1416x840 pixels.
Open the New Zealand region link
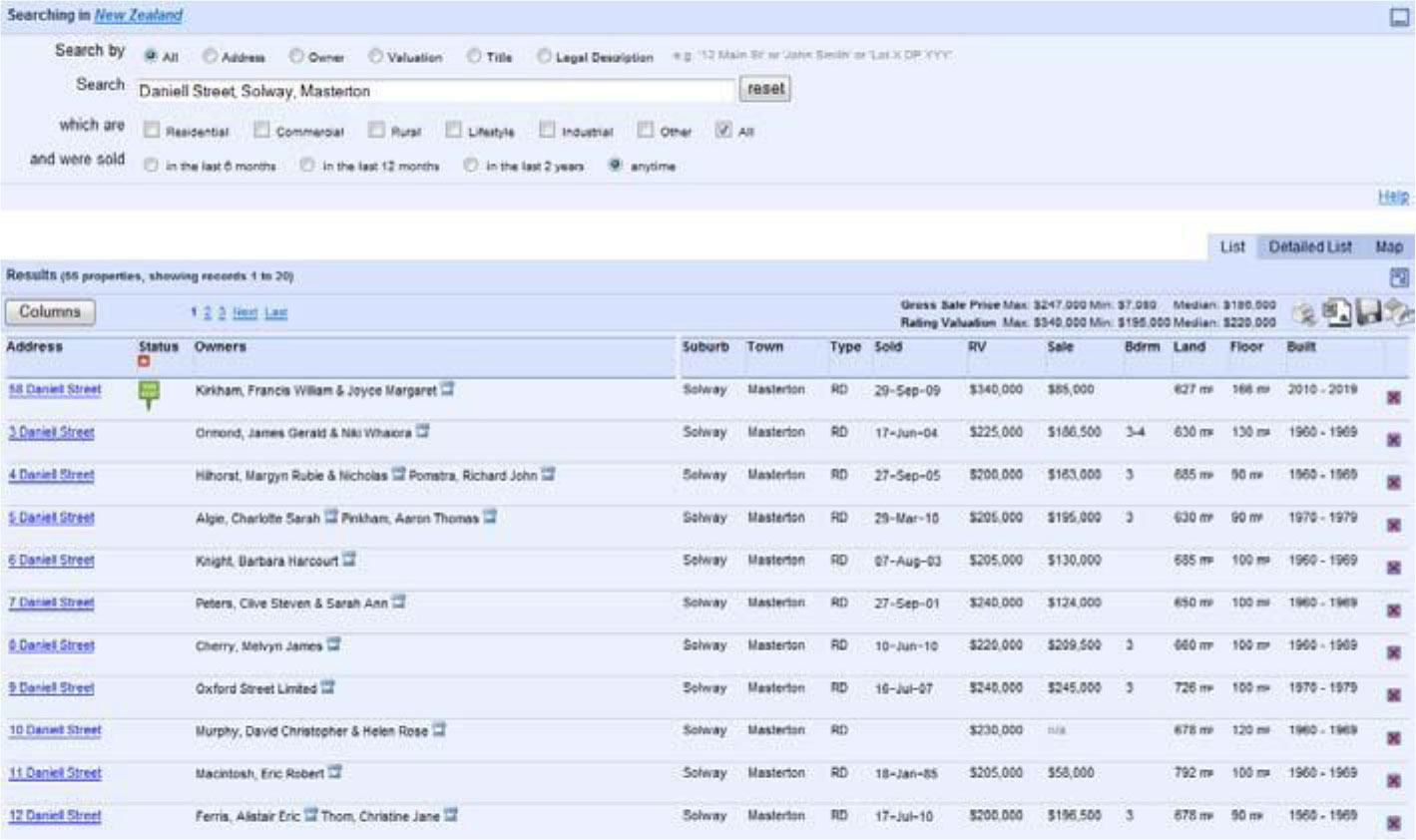coord(139,15)
